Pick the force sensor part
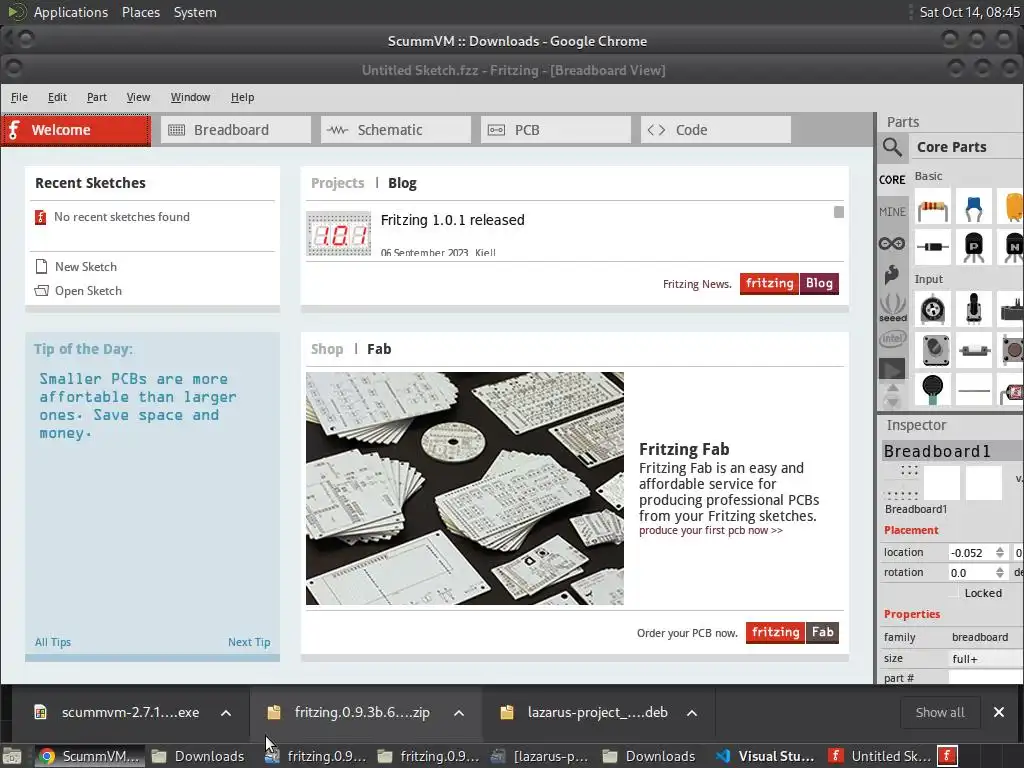The width and height of the screenshot is (1024, 768). [933, 389]
